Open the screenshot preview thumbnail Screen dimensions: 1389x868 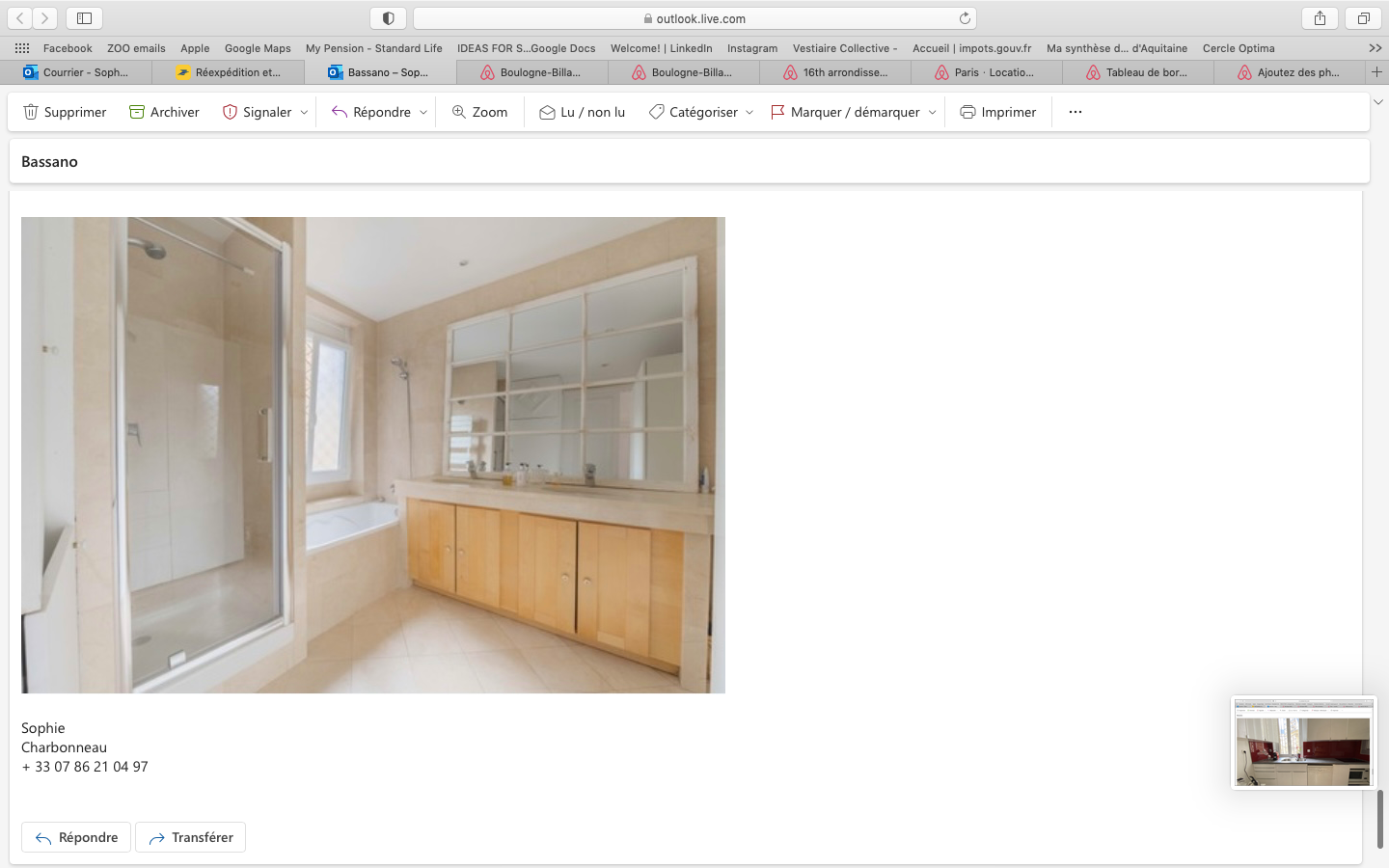[x=1303, y=743]
